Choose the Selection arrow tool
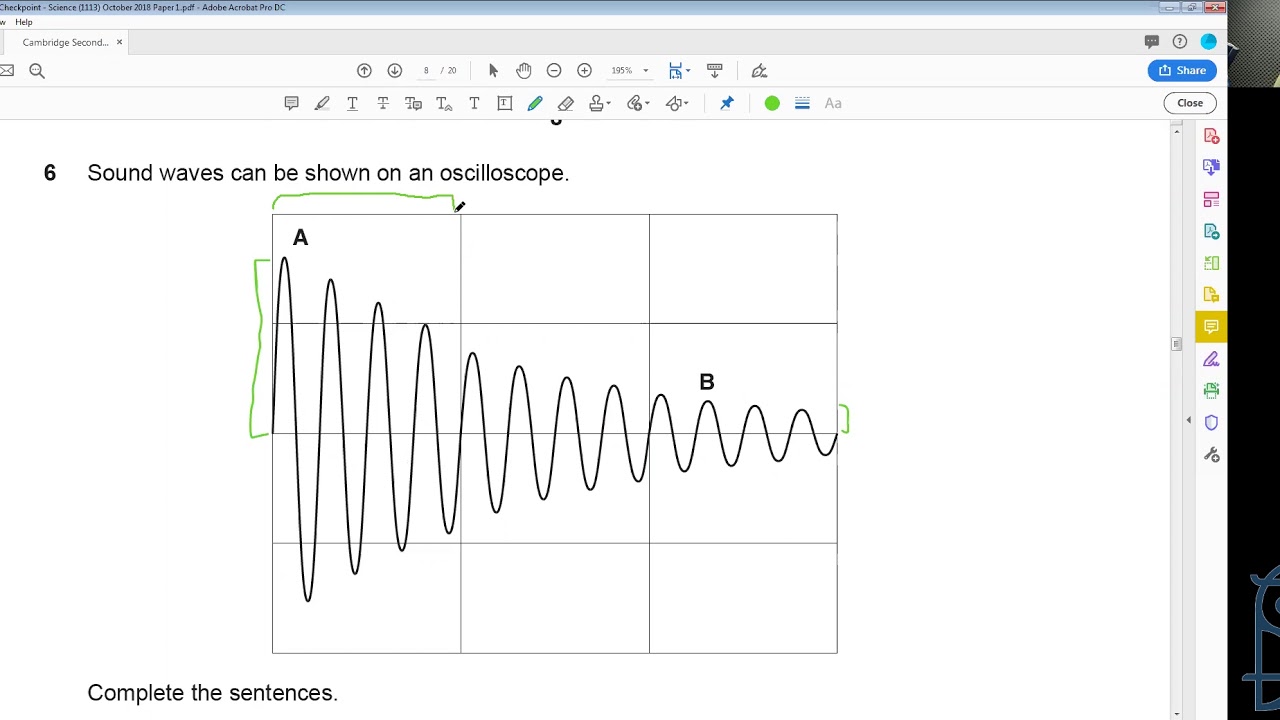The width and height of the screenshot is (1280, 720). point(493,70)
